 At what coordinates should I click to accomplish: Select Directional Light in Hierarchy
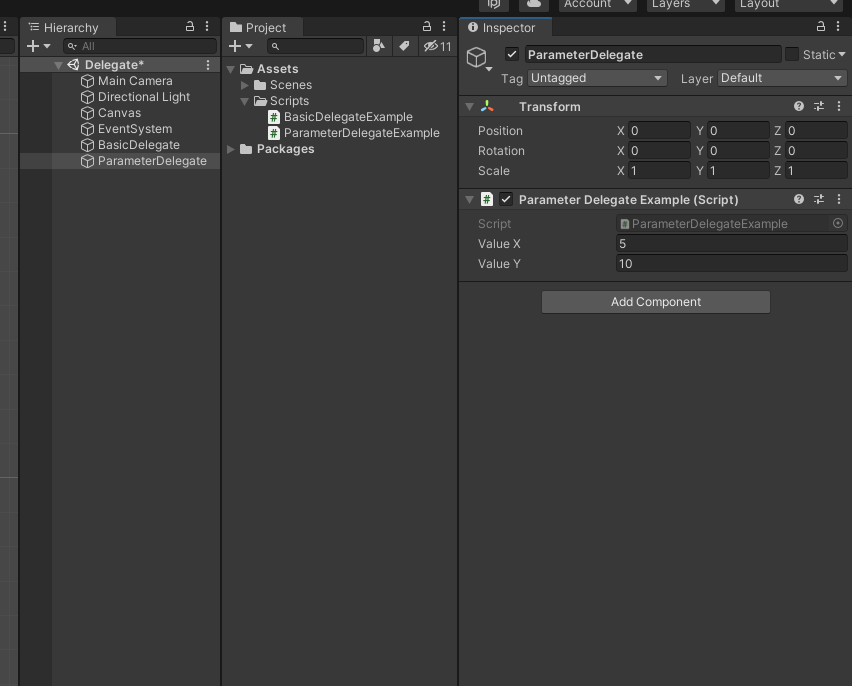(143, 97)
